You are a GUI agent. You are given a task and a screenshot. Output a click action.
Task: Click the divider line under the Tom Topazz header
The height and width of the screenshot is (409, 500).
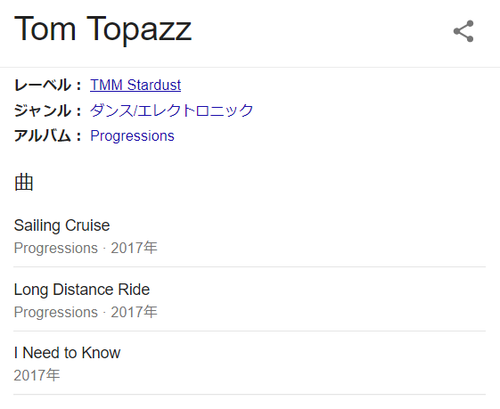point(250,67)
